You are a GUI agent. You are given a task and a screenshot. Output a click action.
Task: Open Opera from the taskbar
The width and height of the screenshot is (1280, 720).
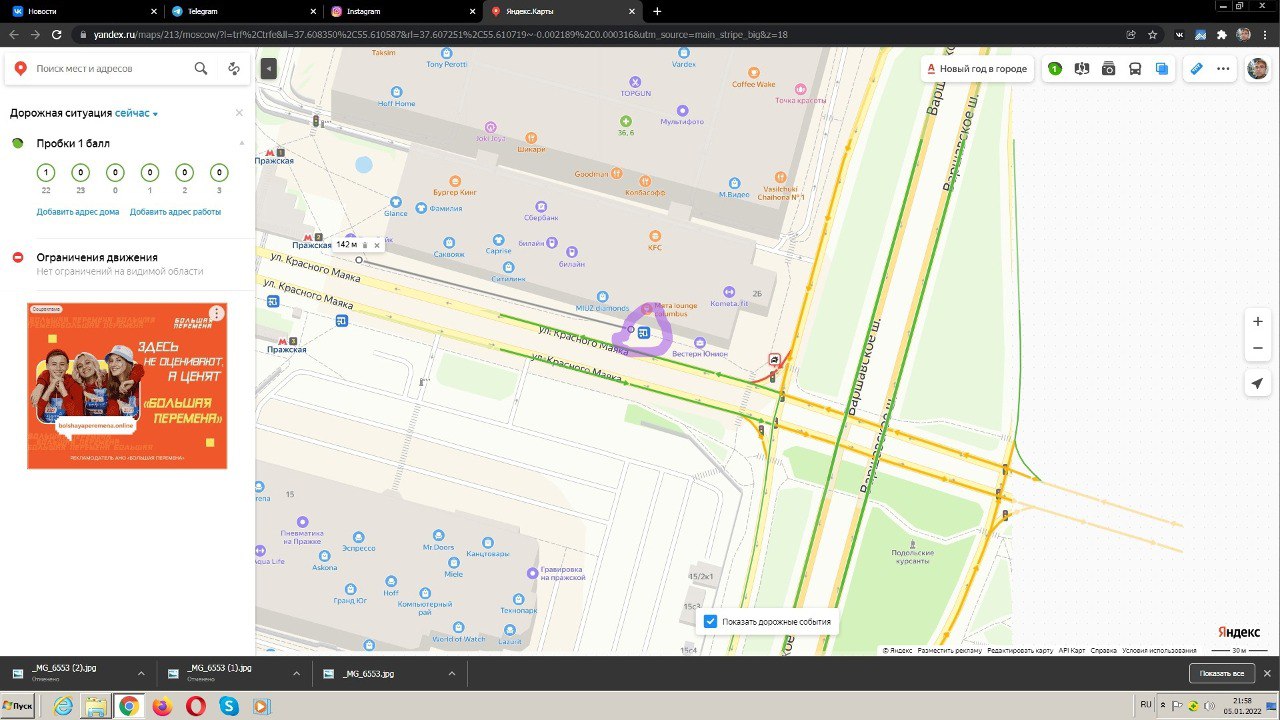point(195,706)
